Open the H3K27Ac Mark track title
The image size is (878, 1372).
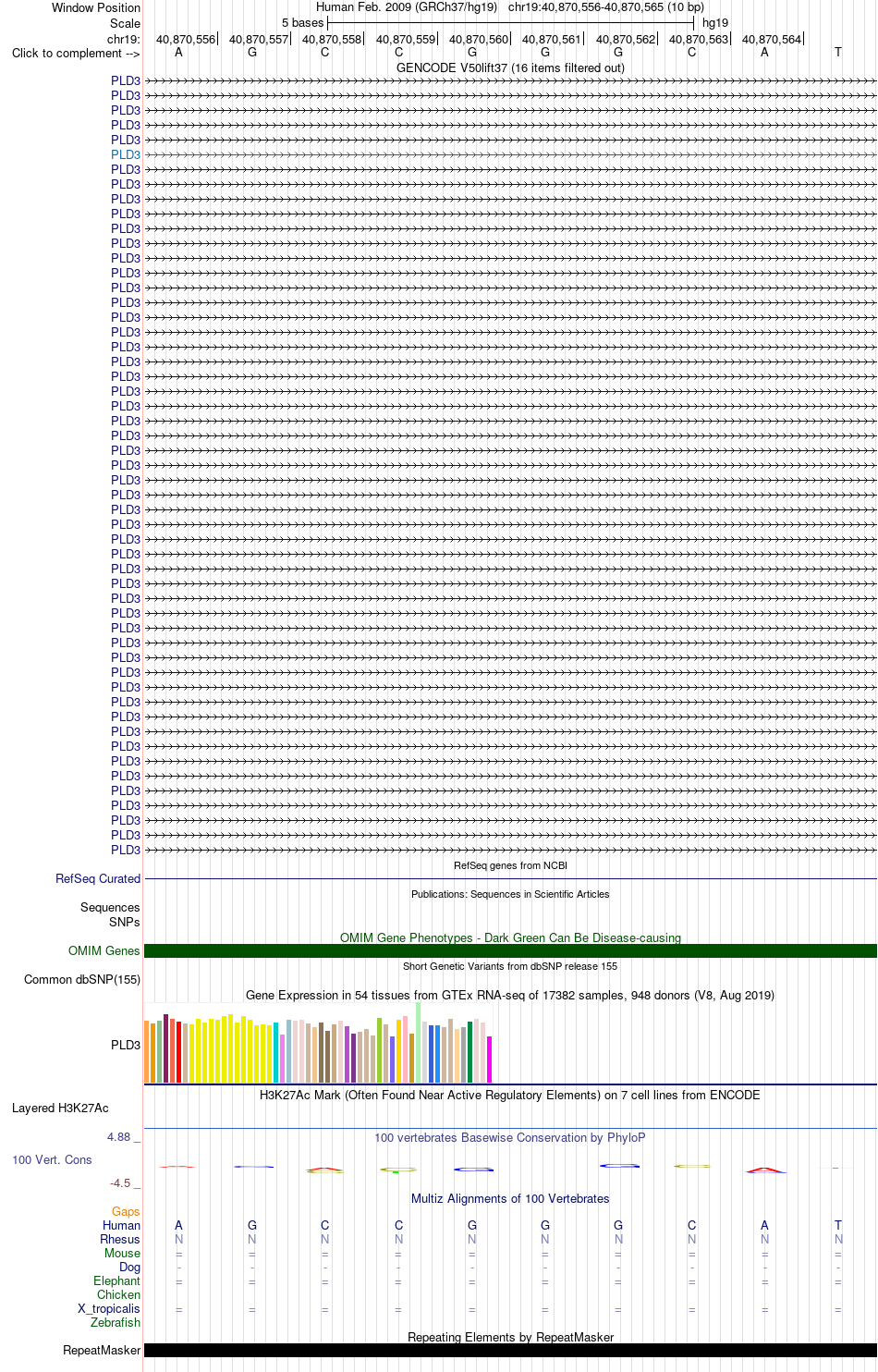510,1095
